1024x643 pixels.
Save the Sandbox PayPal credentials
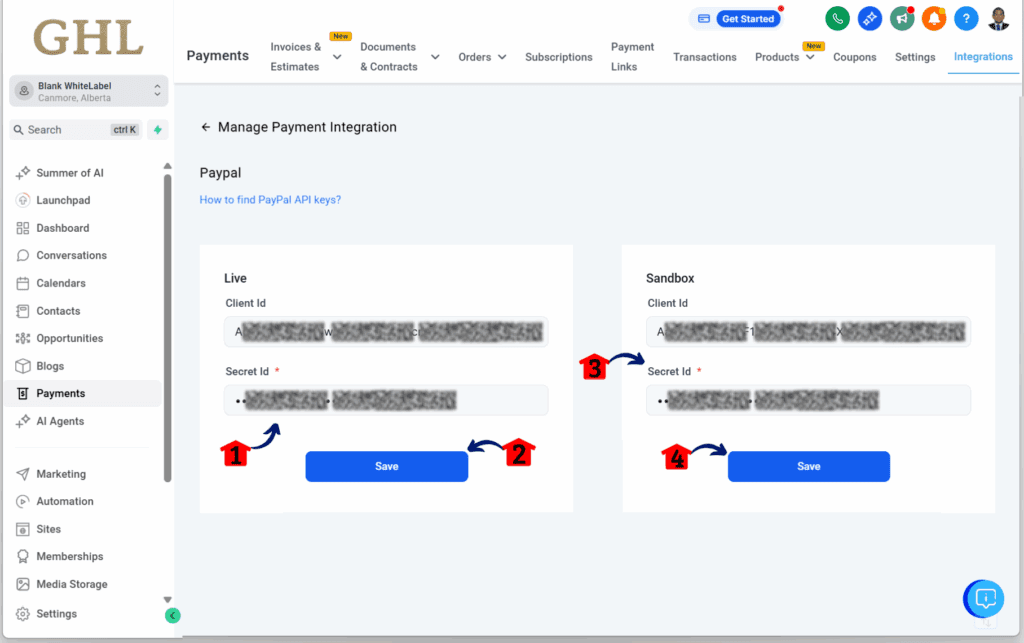tap(808, 466)
